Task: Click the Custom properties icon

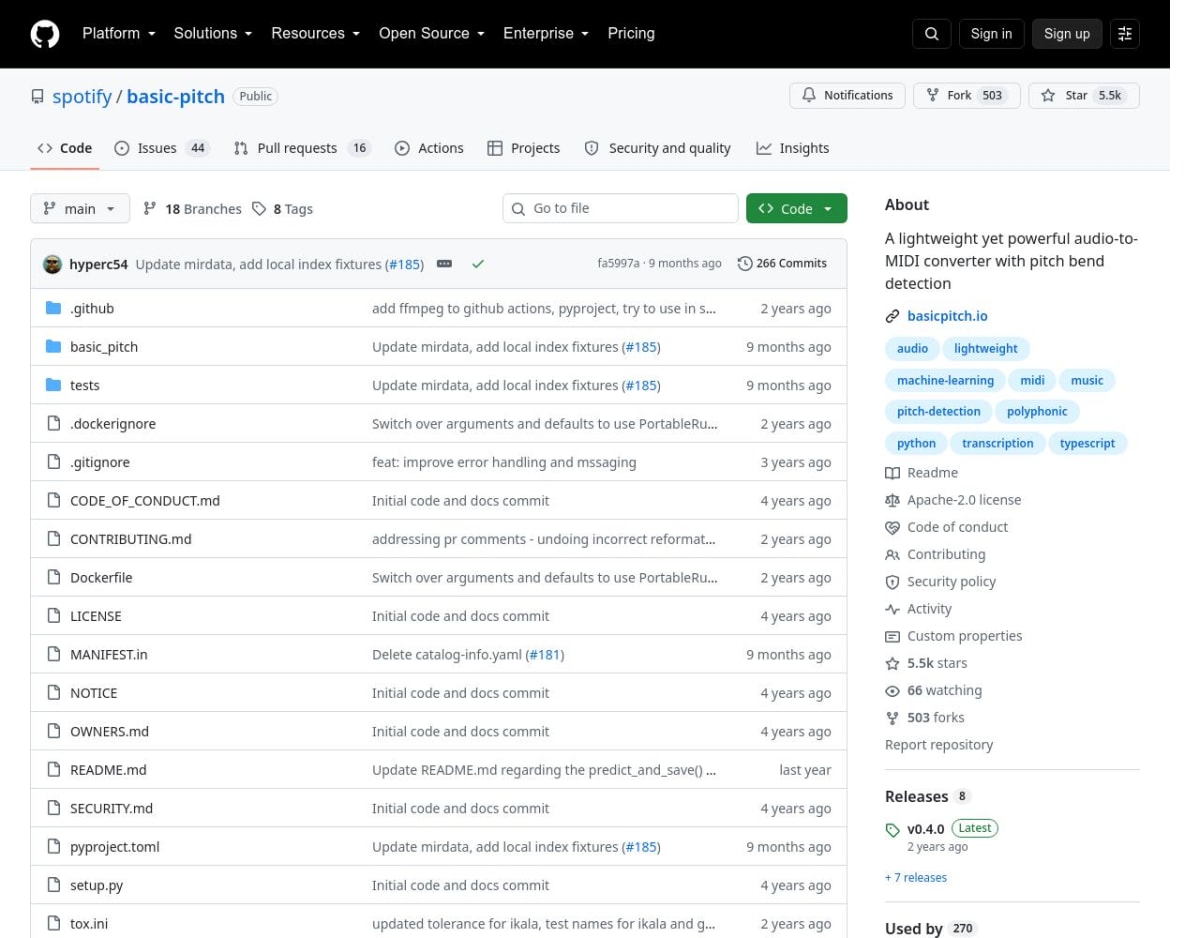Action: [892, 636]
